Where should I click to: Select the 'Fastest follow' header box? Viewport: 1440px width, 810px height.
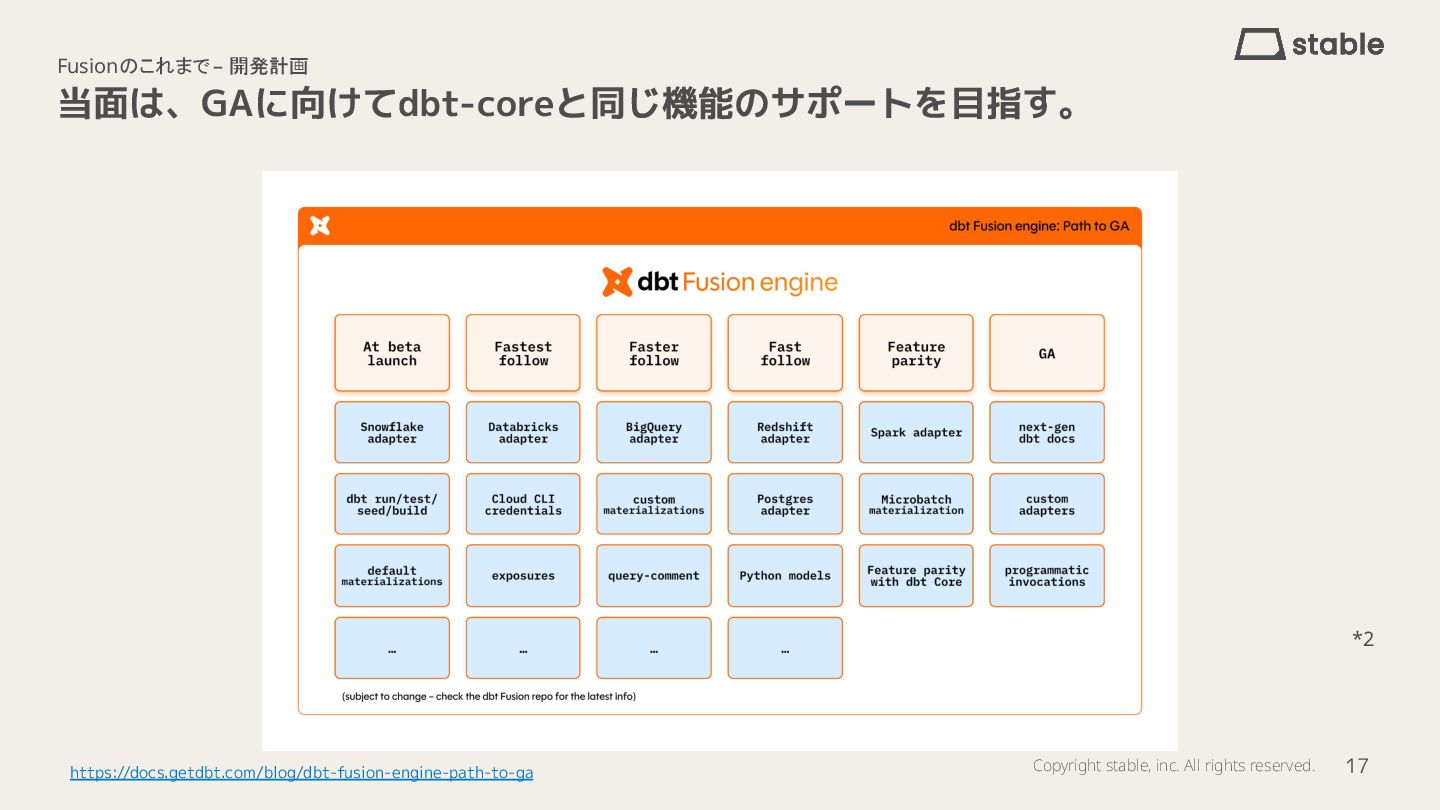pyautogui.click(x=523, y=353)
